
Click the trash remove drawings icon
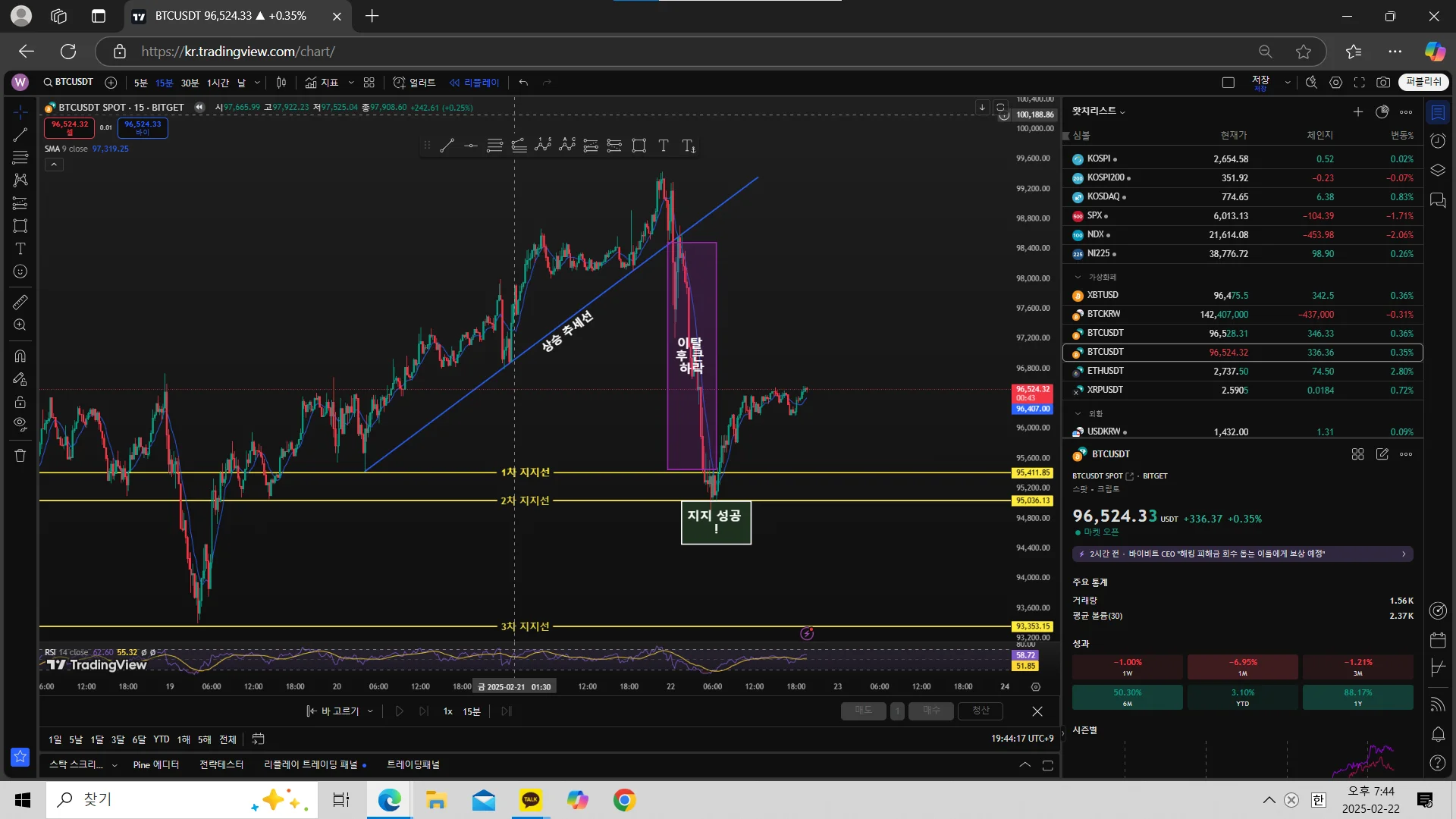(20, 456)
